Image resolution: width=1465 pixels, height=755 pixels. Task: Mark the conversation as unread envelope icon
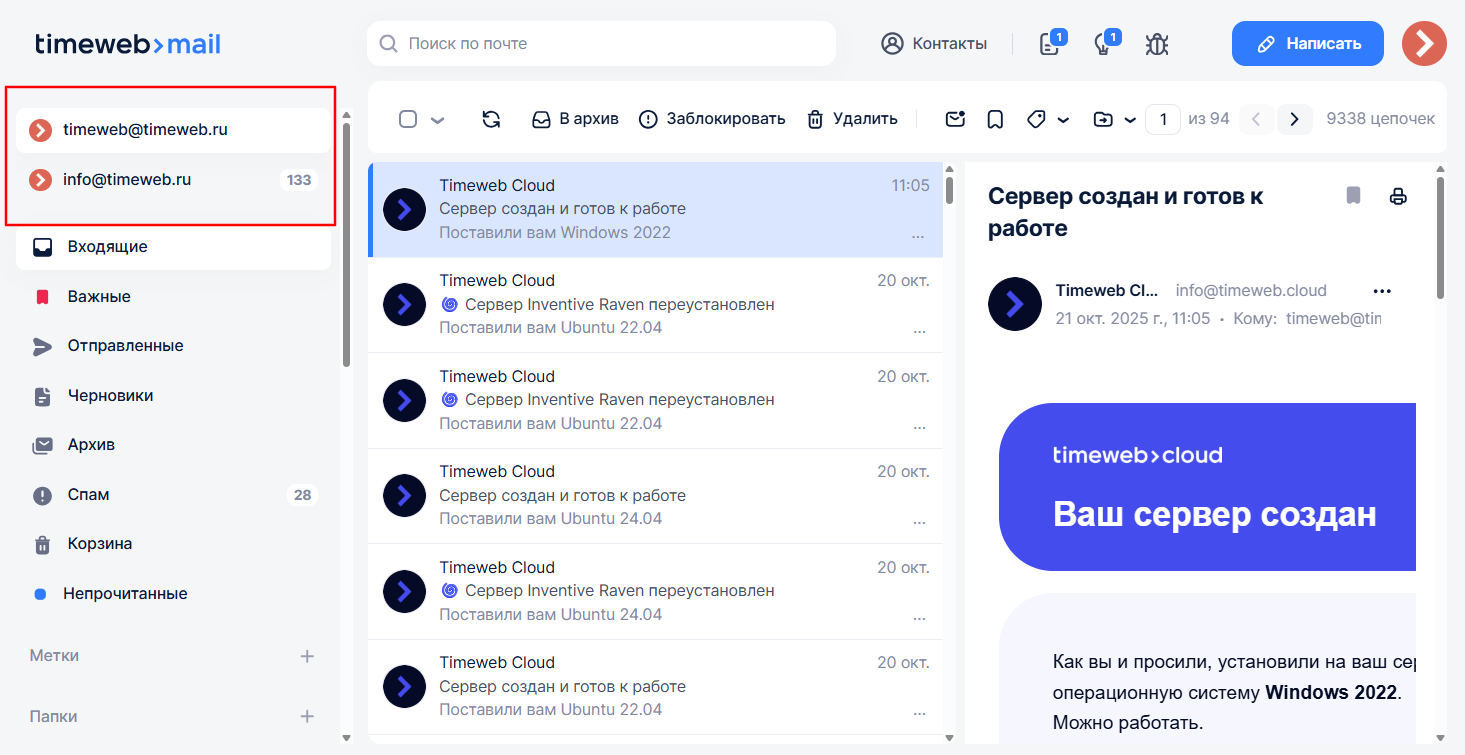point(955,118)
